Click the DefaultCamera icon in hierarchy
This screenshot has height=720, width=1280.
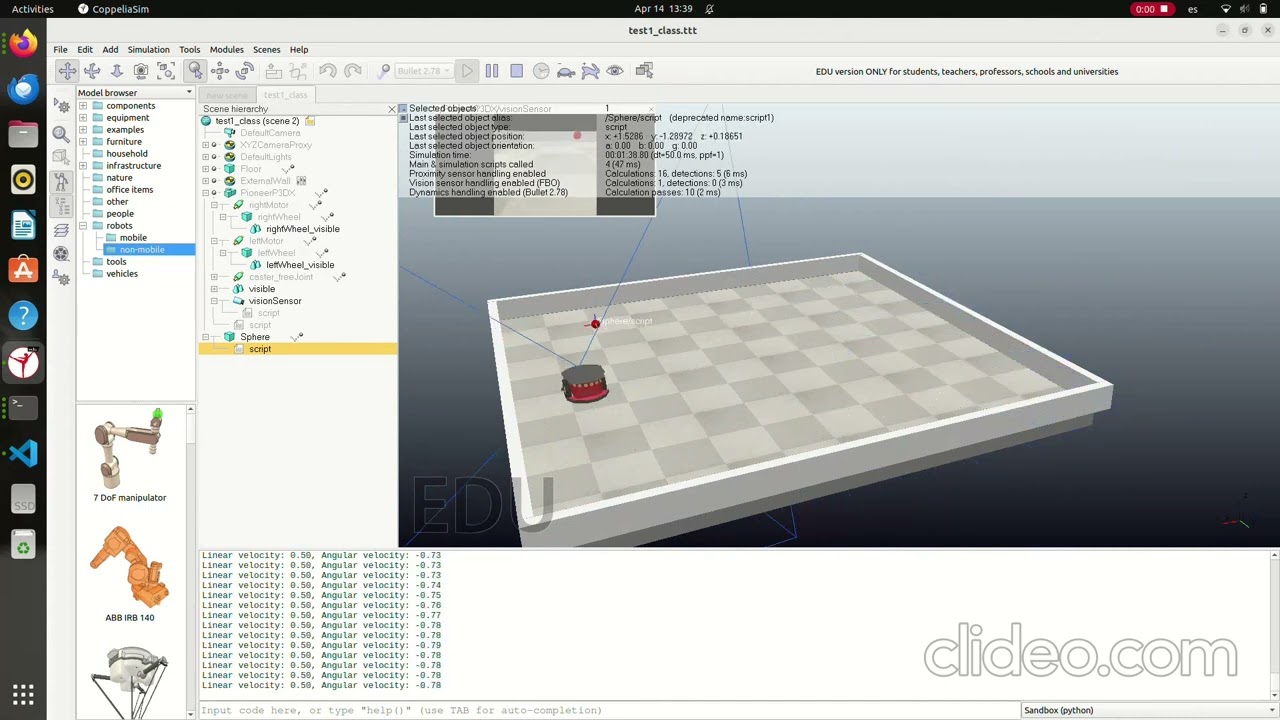coord(230,133)
